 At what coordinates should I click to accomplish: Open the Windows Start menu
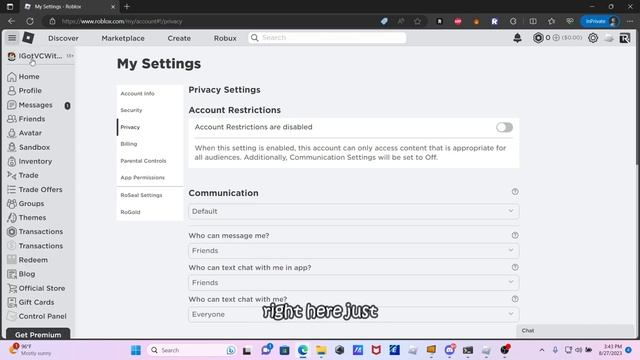(136, 350)
